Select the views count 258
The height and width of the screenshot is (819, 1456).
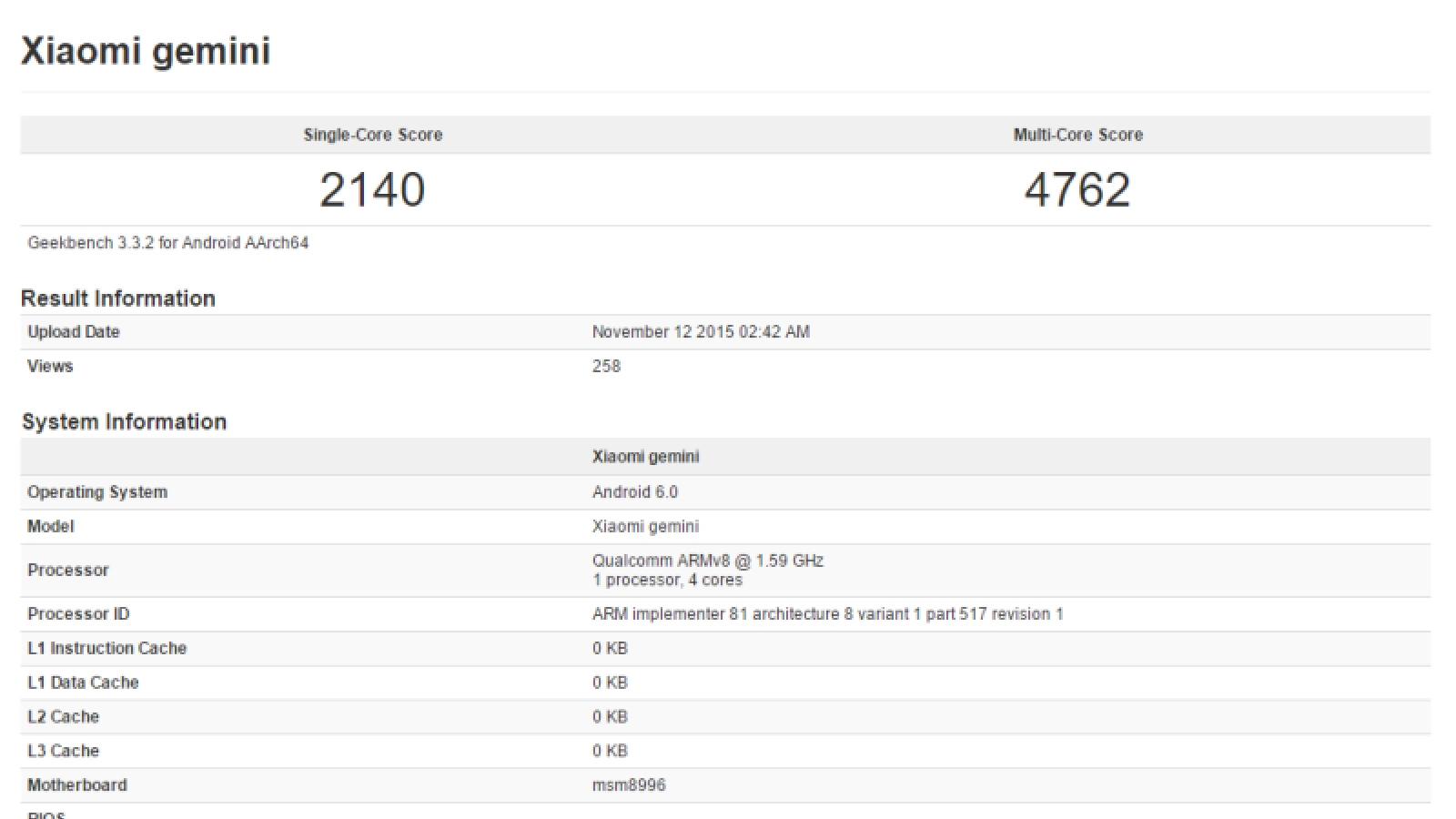606,366
